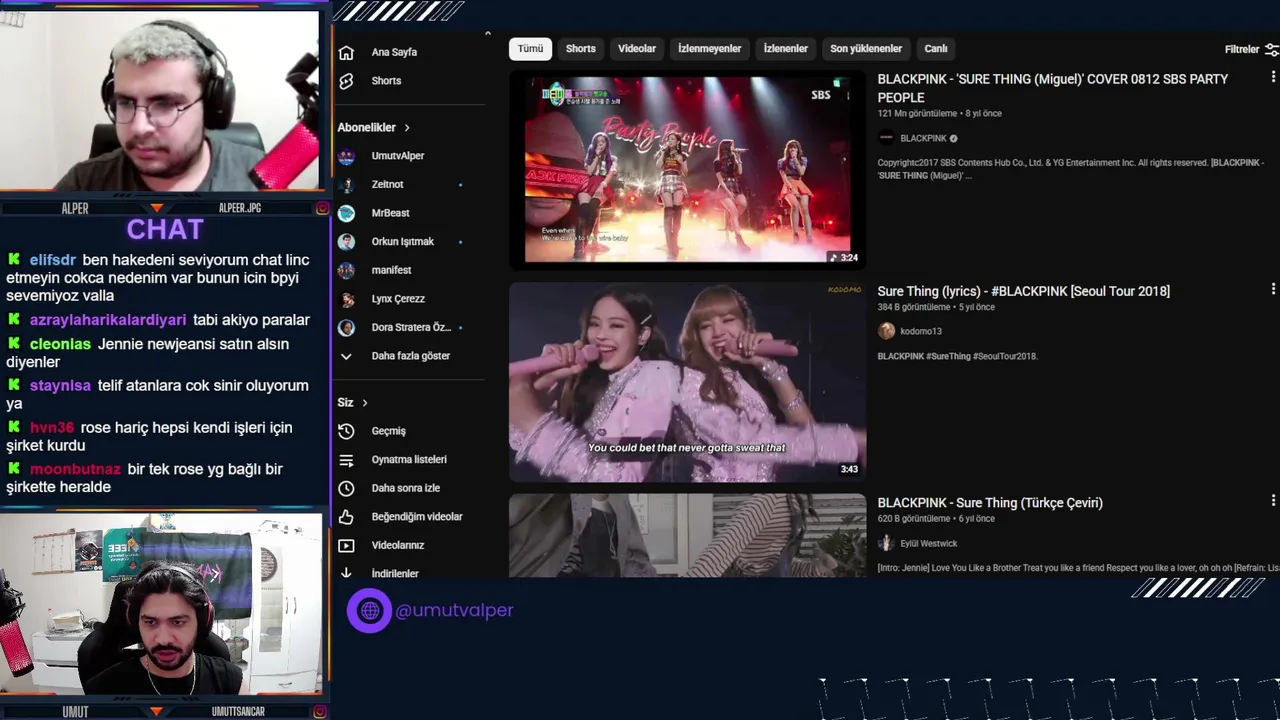The width and height of the screenshot is (1280, 720).
Task: Click globe icon next to @umutvalper
Action: [x=369, y=610]
